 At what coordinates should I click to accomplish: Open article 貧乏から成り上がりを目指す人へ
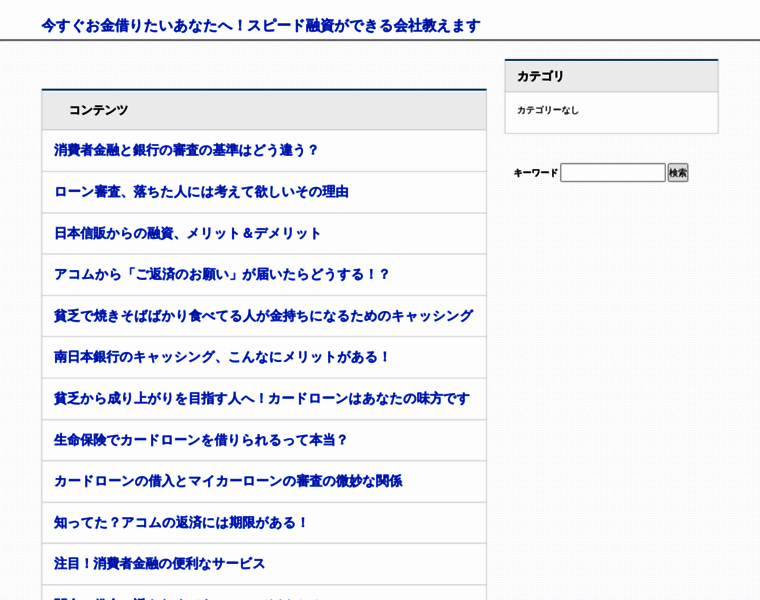(262, 399)
